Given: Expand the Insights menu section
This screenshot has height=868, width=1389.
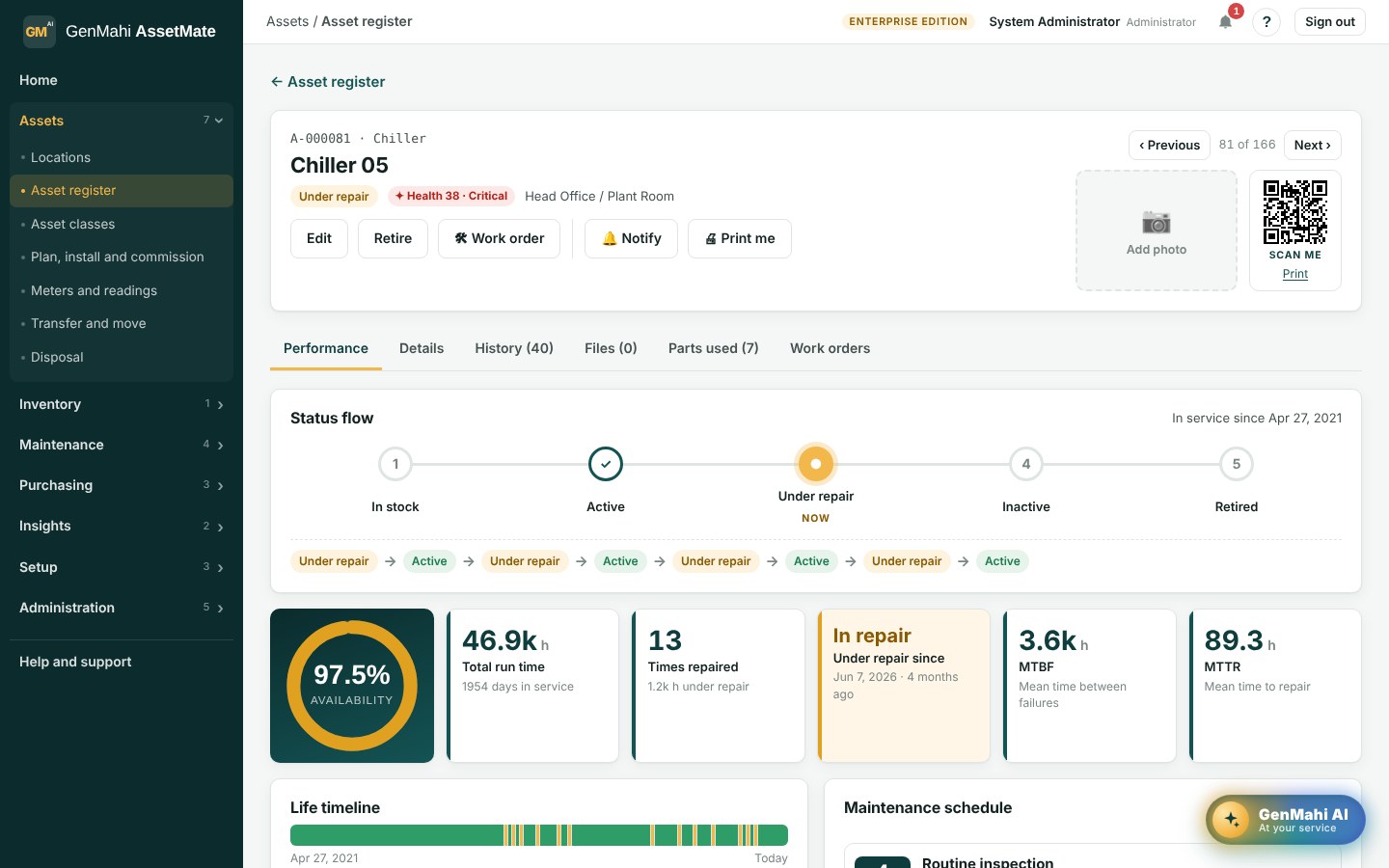Looking at the screenshot, I should click(122, 526).
